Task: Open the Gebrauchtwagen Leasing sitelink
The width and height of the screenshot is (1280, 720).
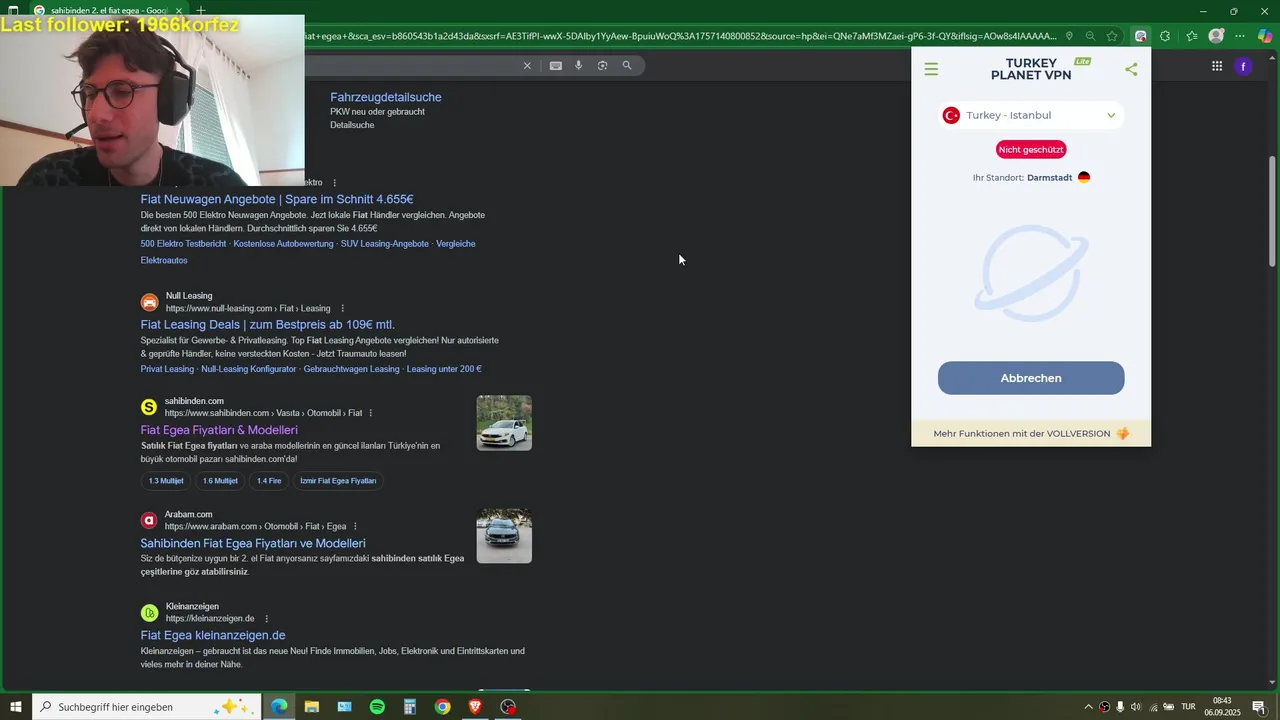Action: [351, 369]
